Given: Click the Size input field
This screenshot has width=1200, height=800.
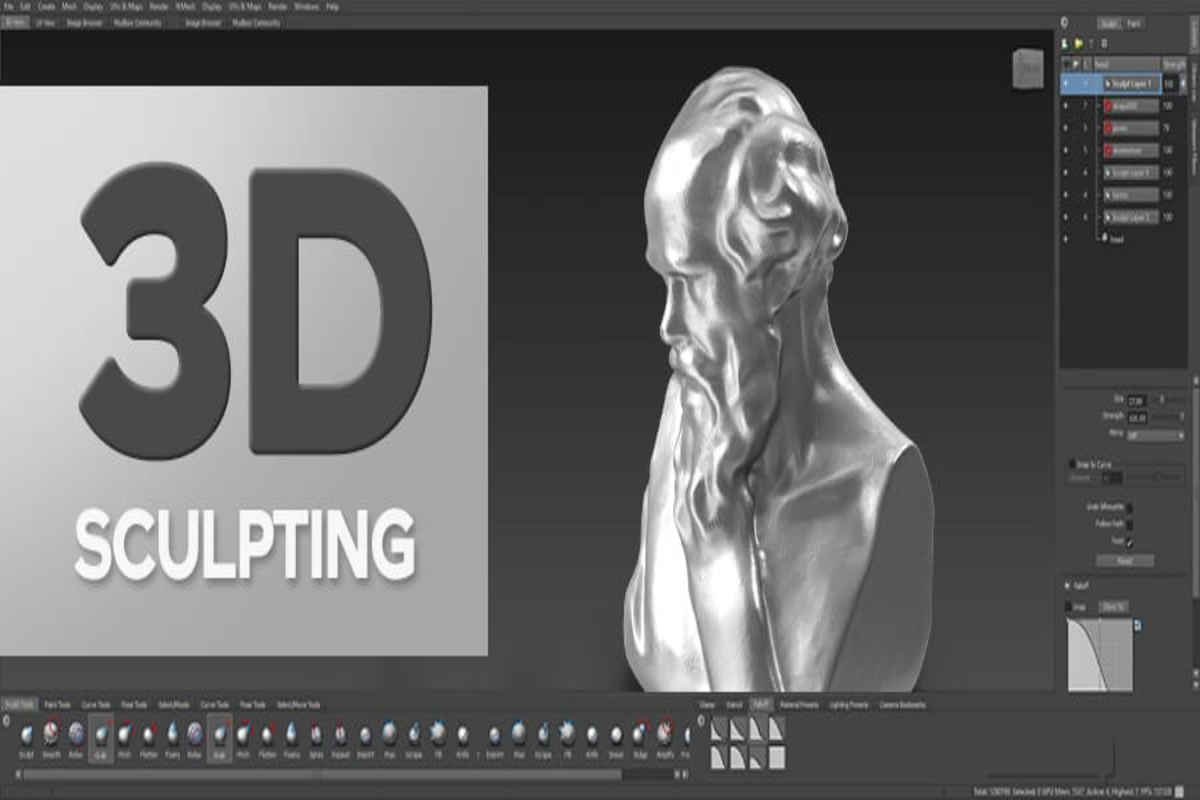Looking at the screenshot, I should click(1137, 400).
